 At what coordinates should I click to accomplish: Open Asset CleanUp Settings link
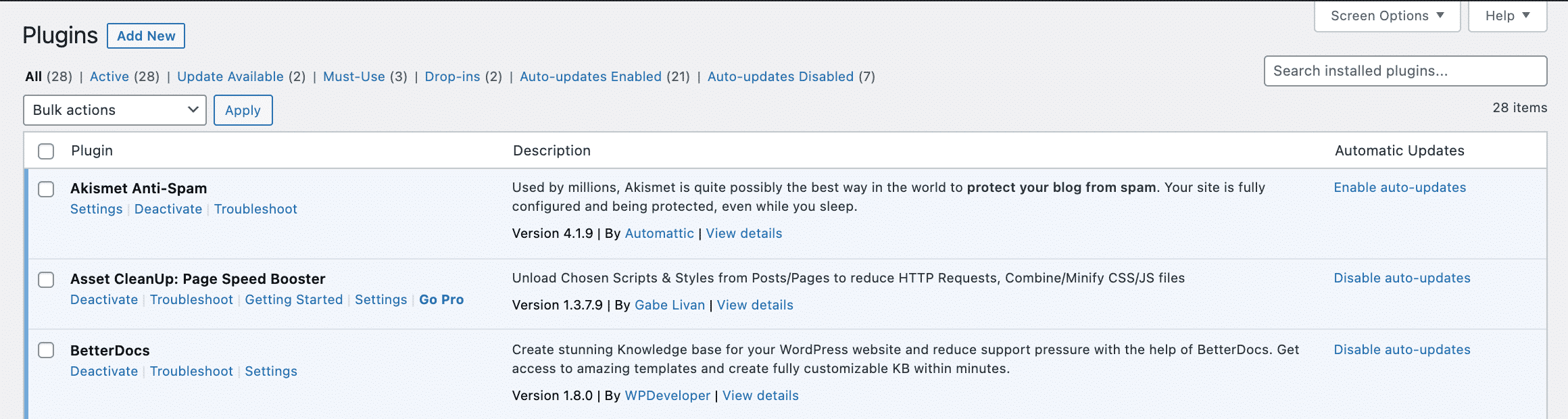(381, 299)
